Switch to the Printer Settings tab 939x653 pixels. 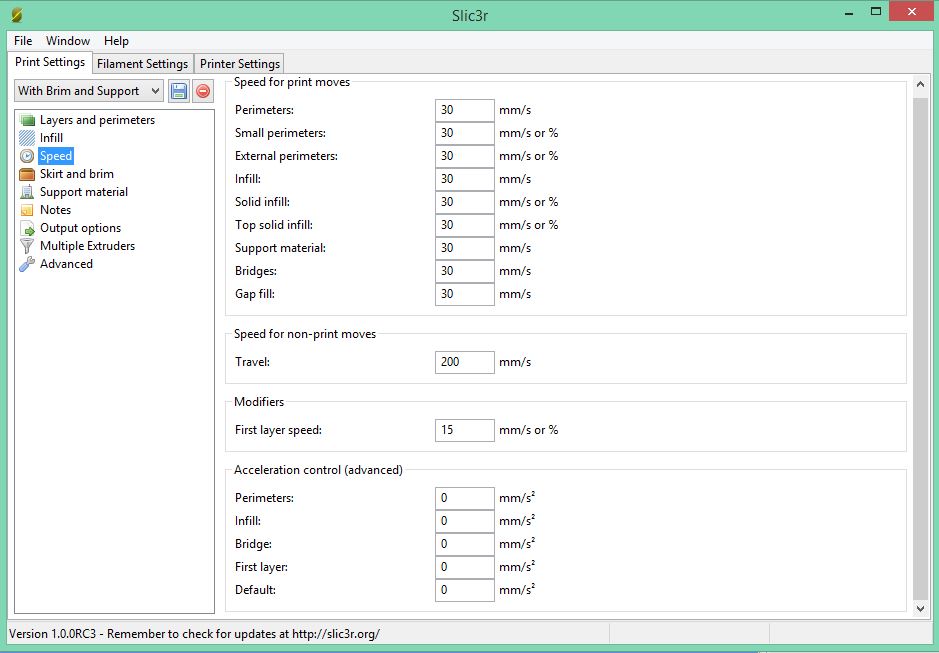tap(240, 64)
